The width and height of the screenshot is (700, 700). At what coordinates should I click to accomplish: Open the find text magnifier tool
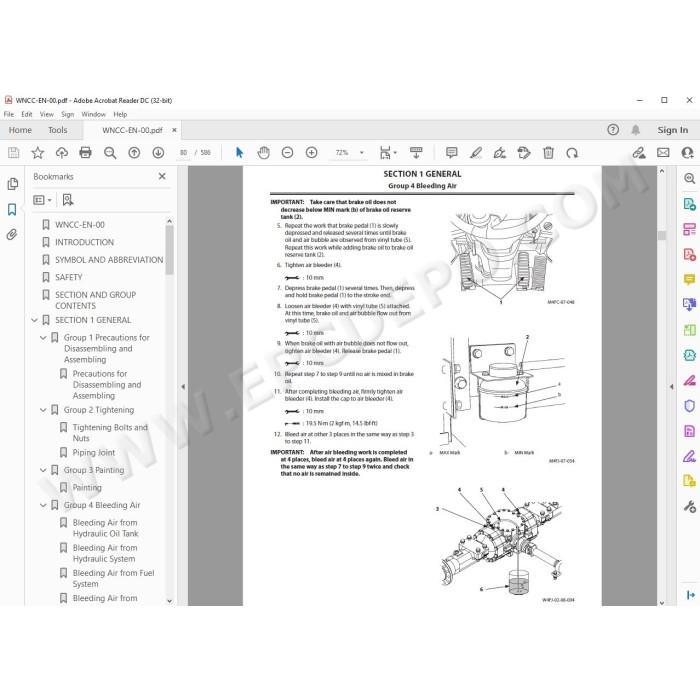coord(110,153)
